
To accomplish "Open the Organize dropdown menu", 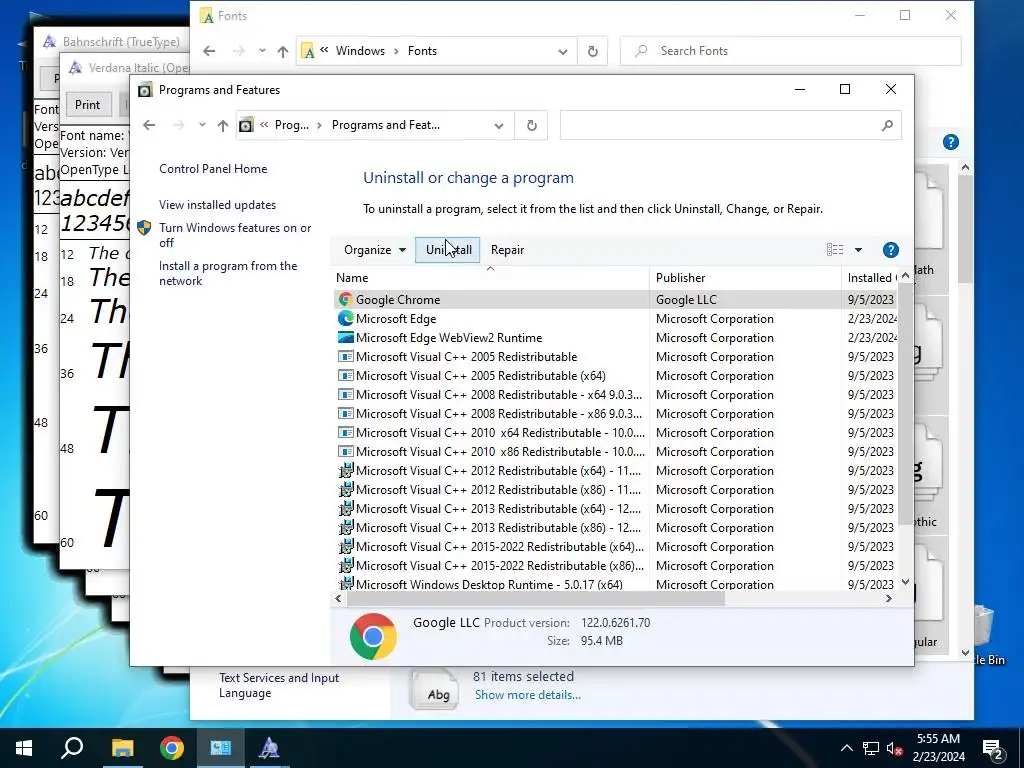I will (375, 250).
